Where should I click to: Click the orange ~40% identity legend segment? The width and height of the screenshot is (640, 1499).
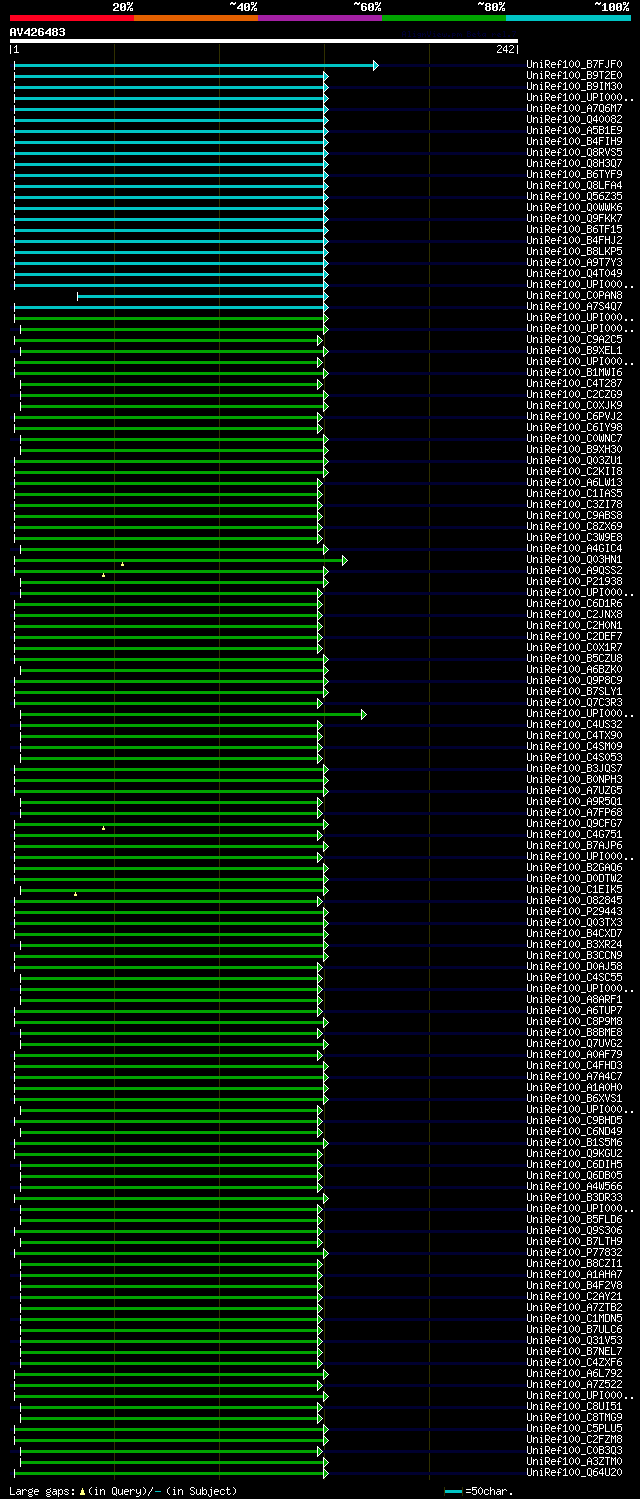click(195, 17)
